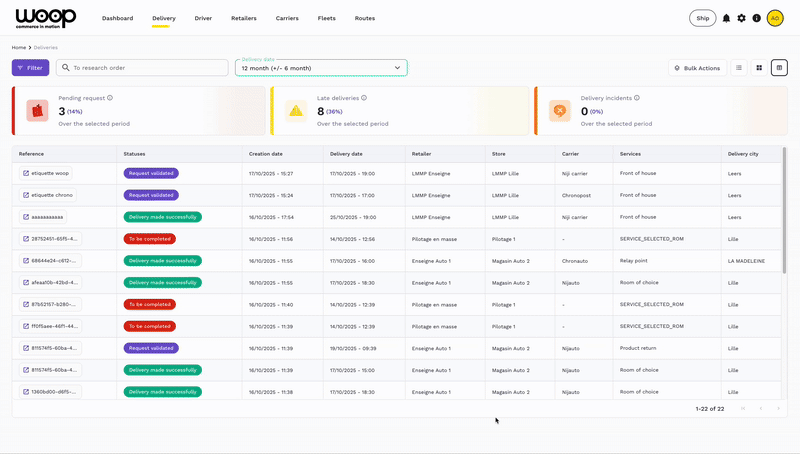Switch to grid view layout
The height and width of the screenshot is (454, 800).
coord(759,68)
